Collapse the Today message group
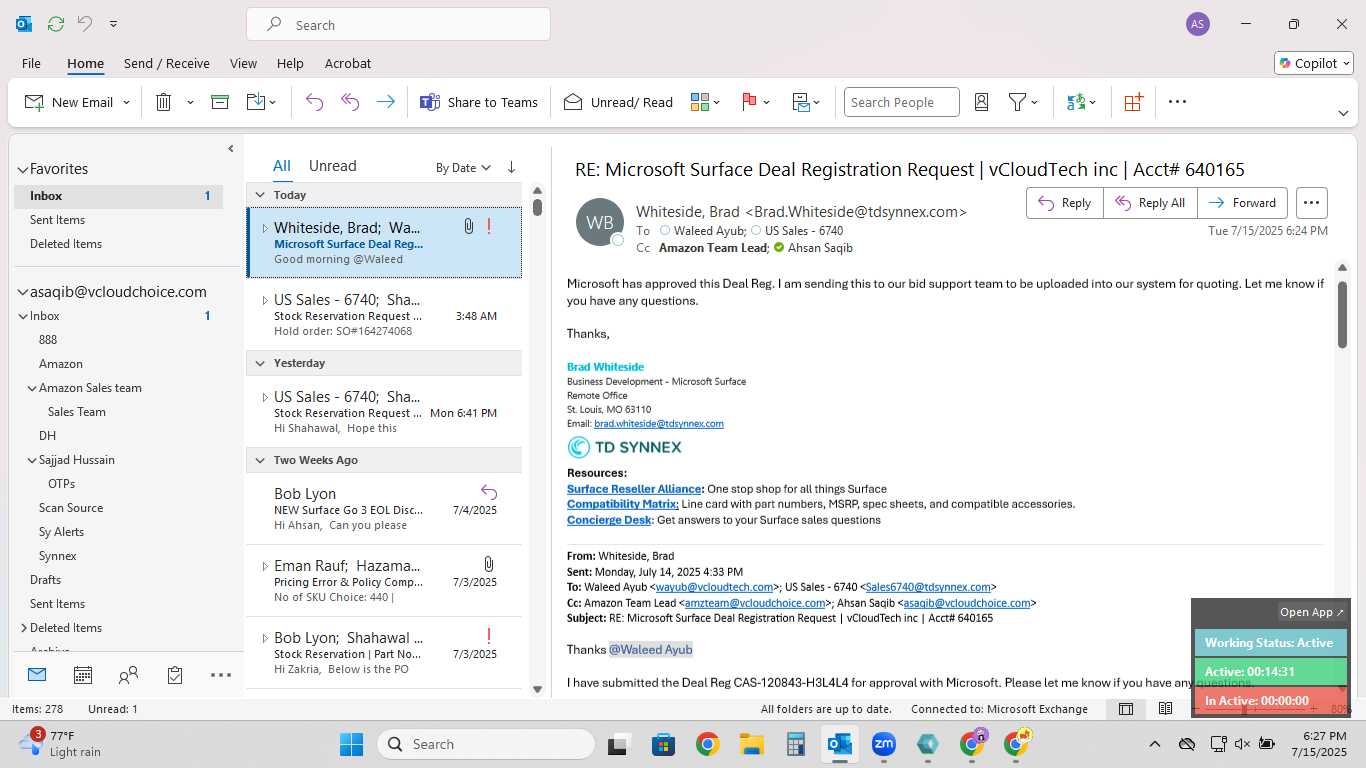The width and height of the screenshot is (1366, 768). coord(260,195)
